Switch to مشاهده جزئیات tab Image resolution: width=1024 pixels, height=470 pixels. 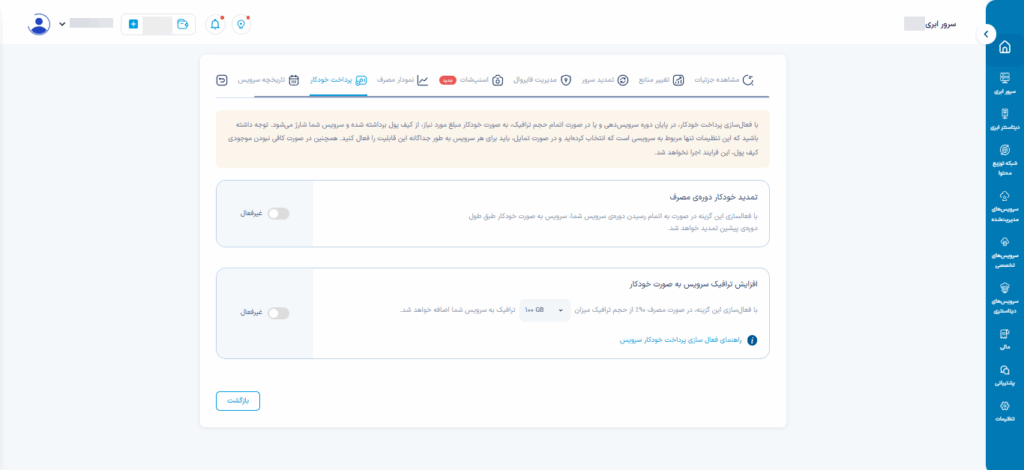click(724, 80)
